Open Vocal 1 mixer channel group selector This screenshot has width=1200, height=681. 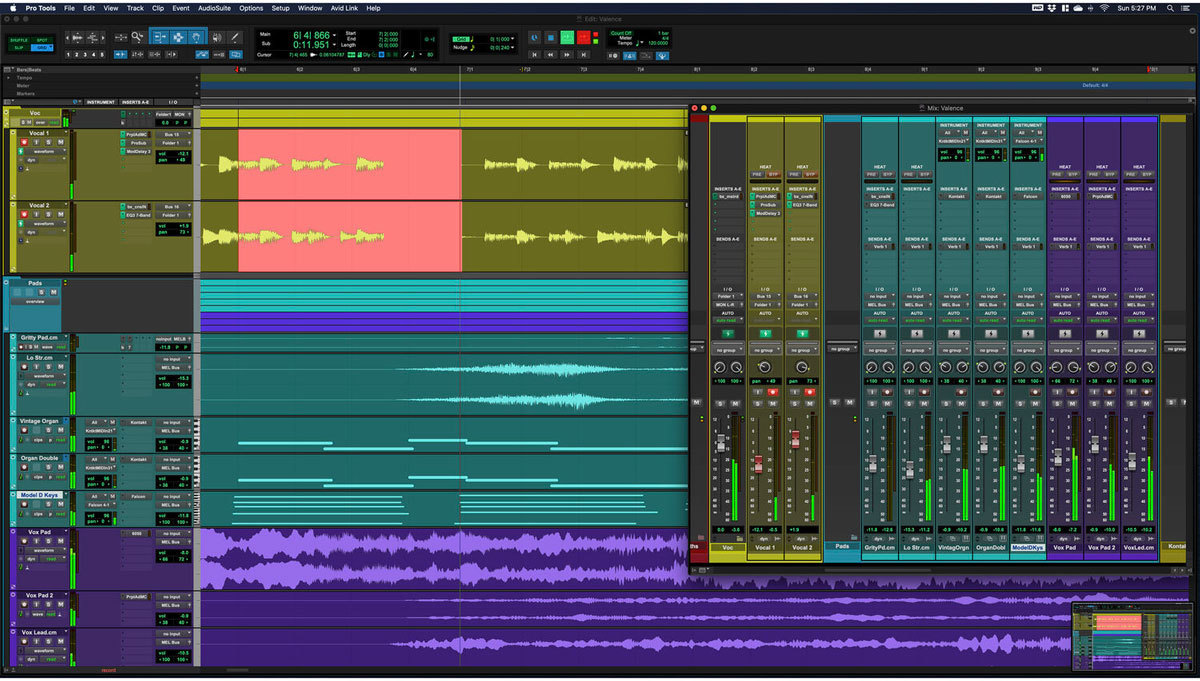[x=765, y=350]
